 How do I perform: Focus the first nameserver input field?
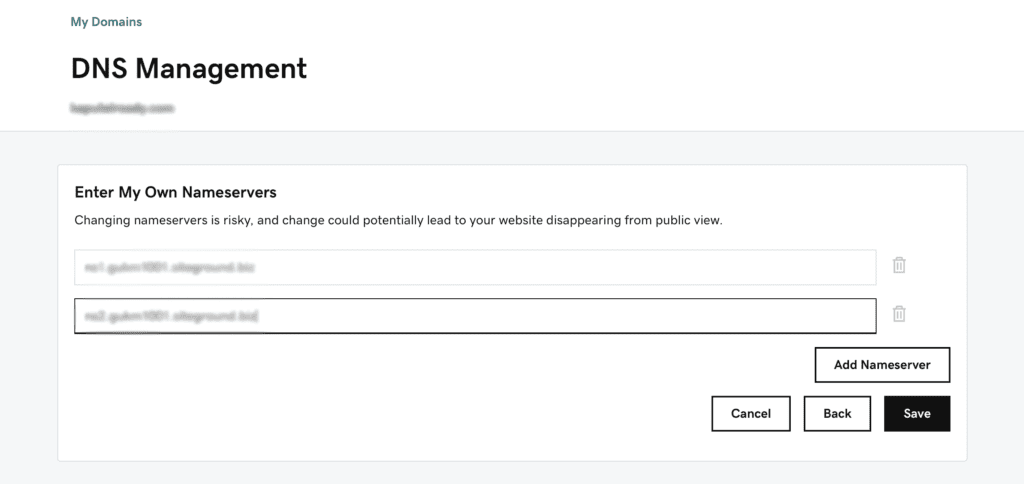coord(475,267)
